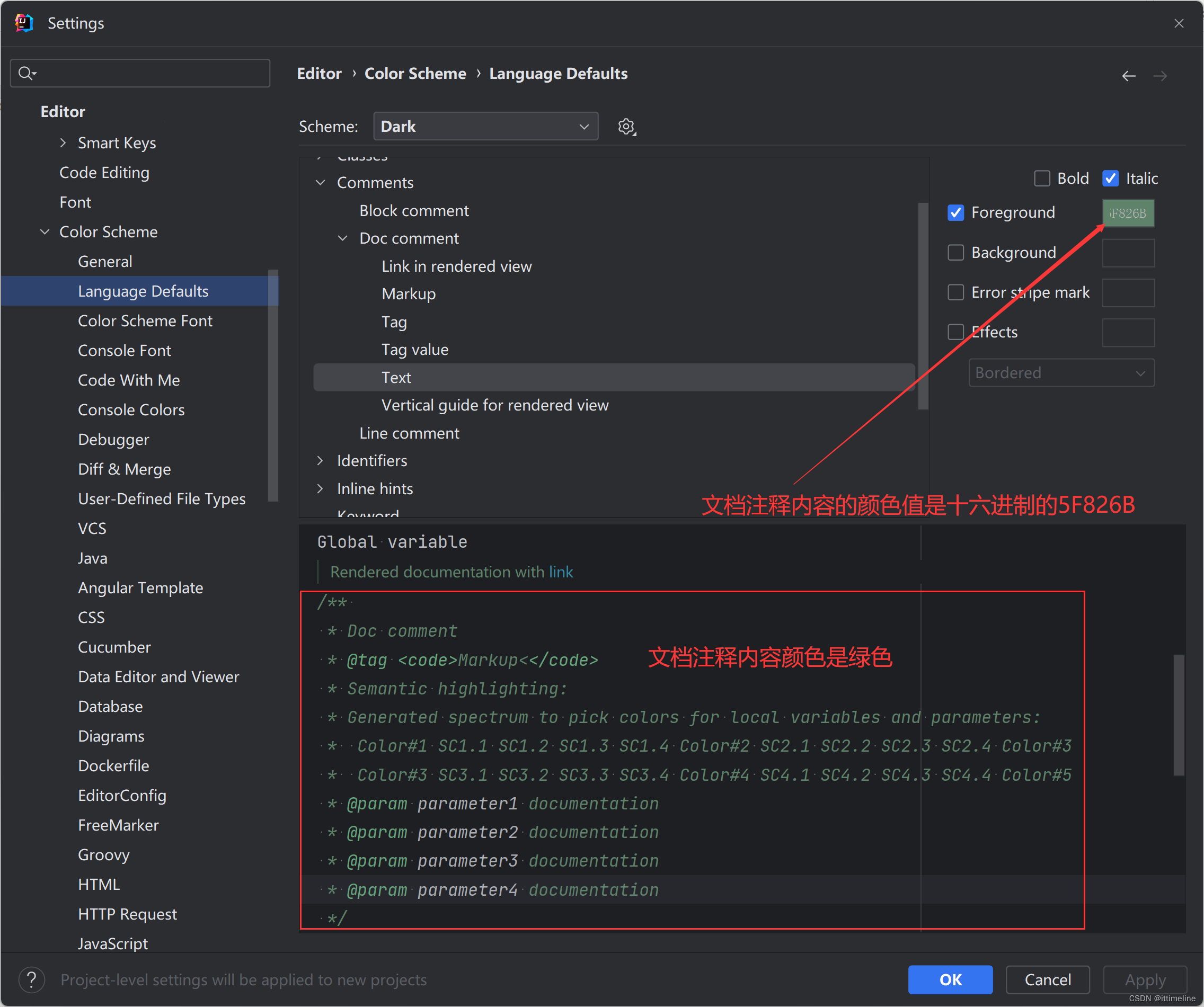The width and height of the screenshot is (1204, 1007).
Task: Click the preview pane vertical scrollbar
Action: [x=1179, y=715]
